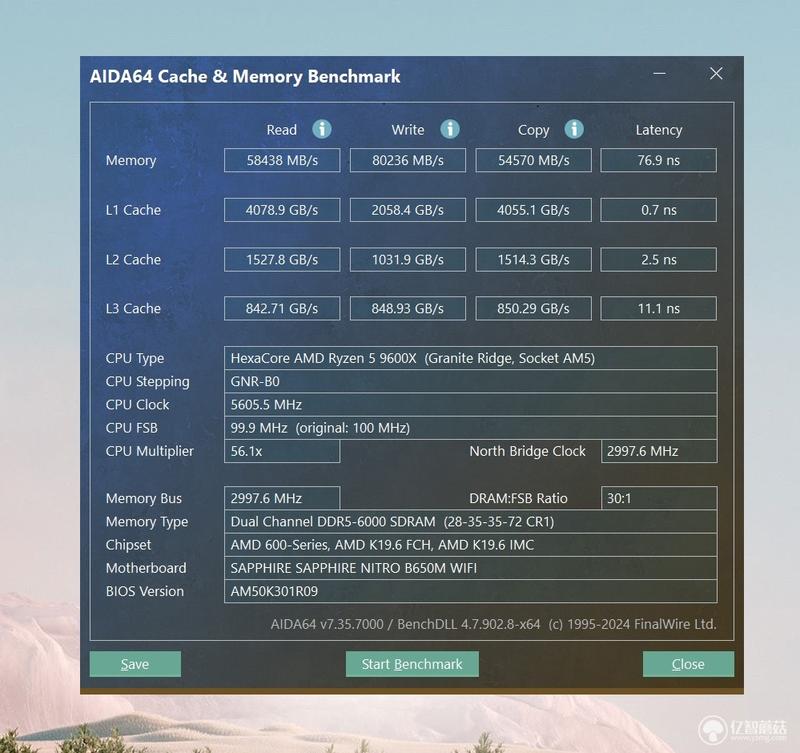
Task: Click the L1 Cache row label
Action: pos(133,210)
